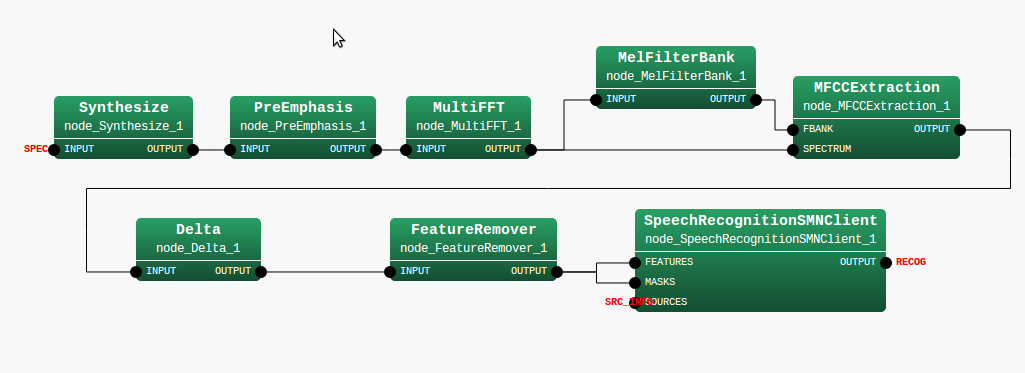
Task: Click the node_MFCCExtraction_1 name label
Action: point(877,106)
